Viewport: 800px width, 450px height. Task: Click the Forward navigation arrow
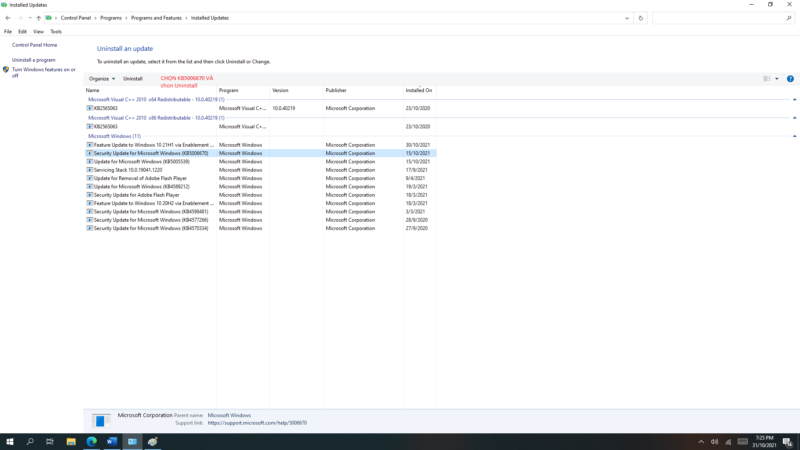20,18
